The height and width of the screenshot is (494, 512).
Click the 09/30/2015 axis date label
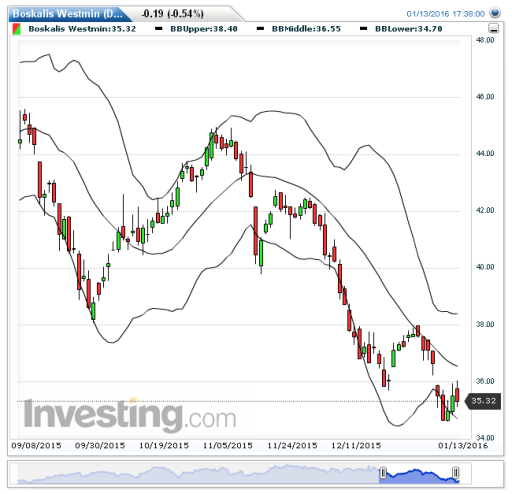pos(100,446)
